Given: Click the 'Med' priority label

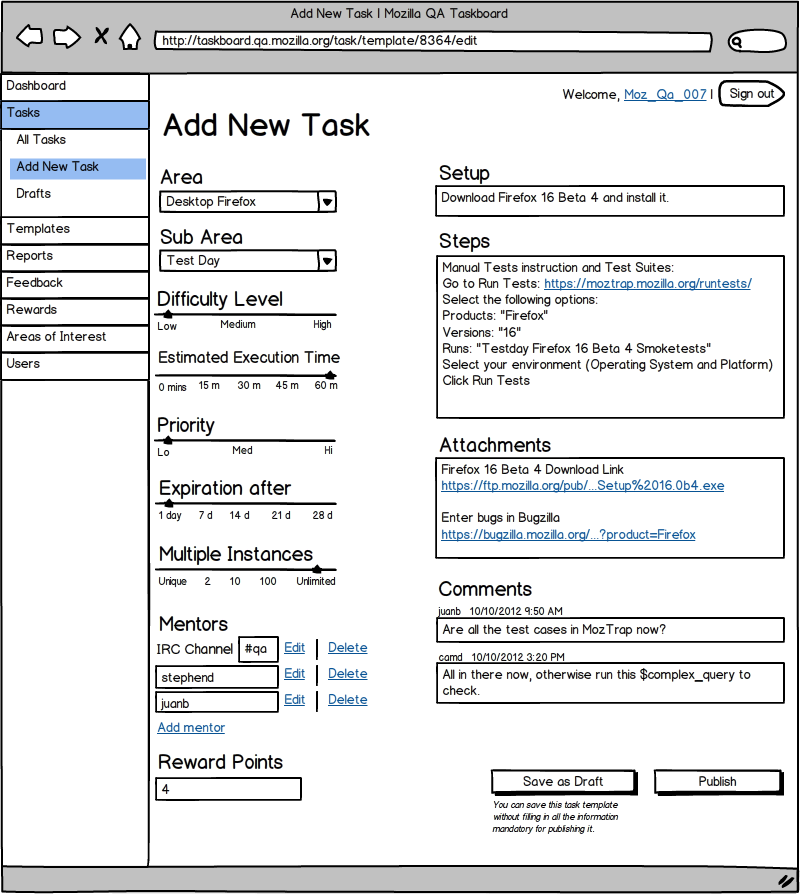Looking at the screenshot, I should coord(242,450).
